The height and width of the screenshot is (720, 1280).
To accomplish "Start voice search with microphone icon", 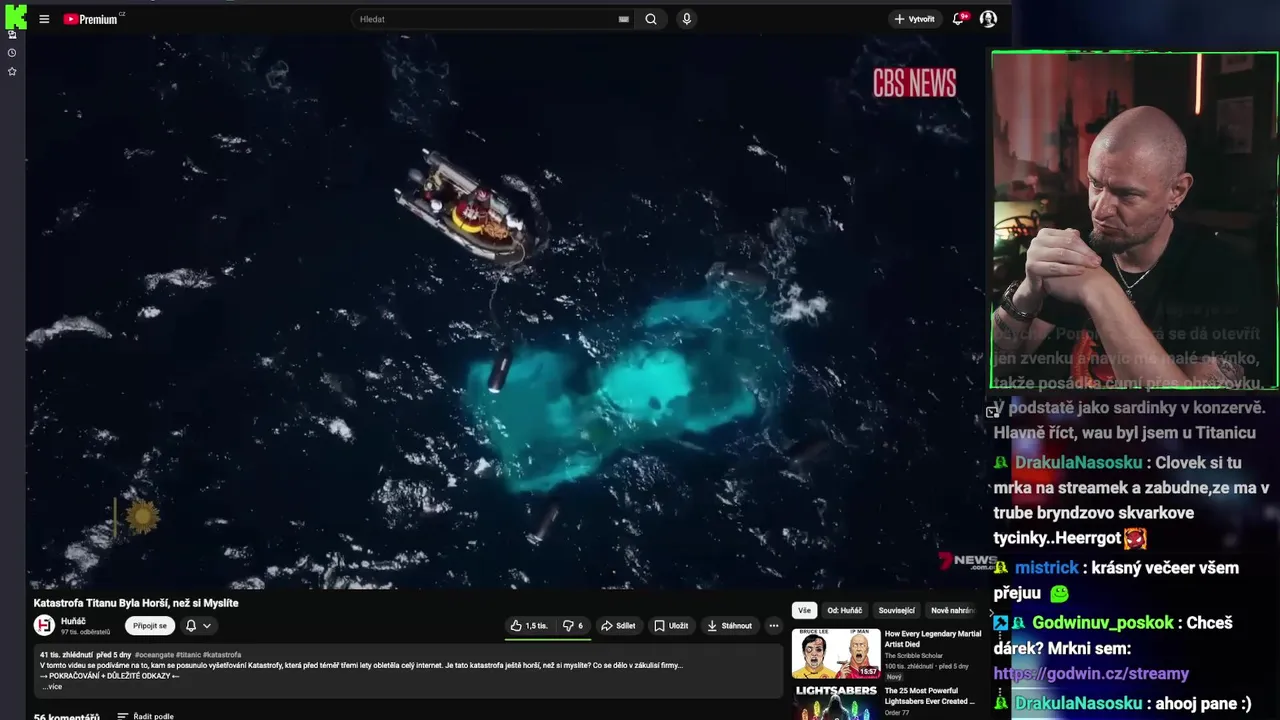I will pyautogui.click(x=686, y=19).
